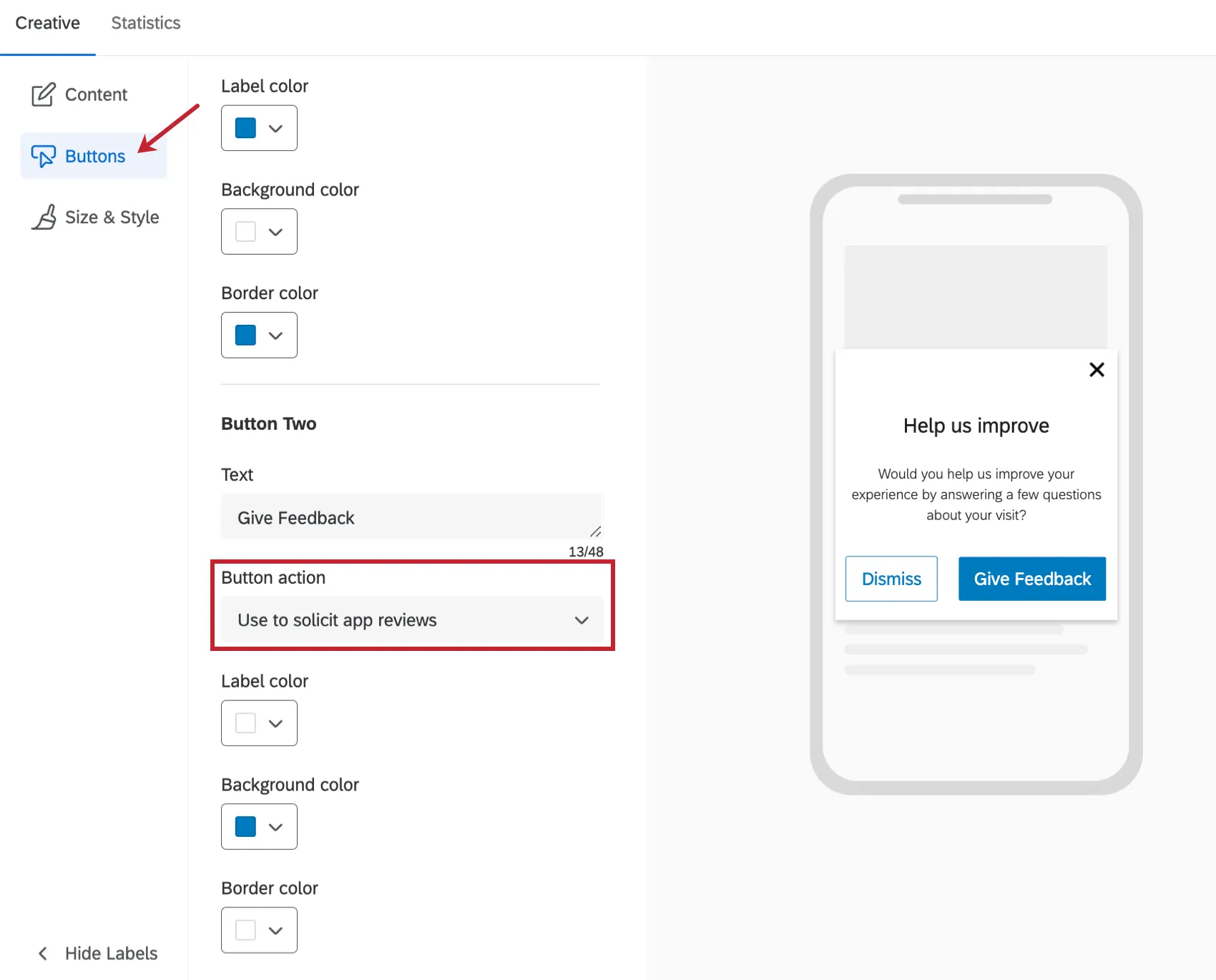Click Give Feedback in the phone preview
Viewport: 1216px width, 980px height.
(1031, 579)
